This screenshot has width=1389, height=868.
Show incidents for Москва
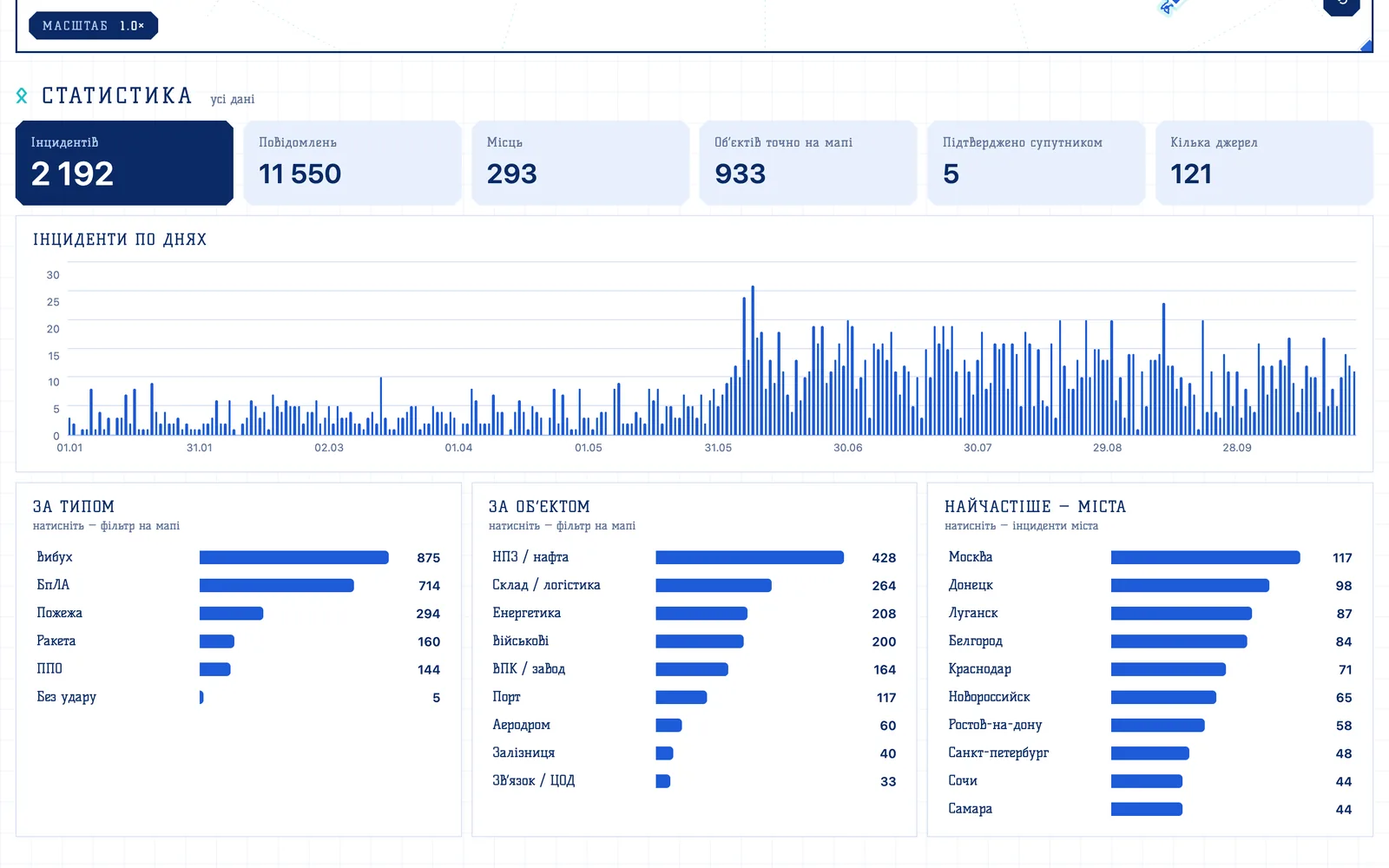1150,557
